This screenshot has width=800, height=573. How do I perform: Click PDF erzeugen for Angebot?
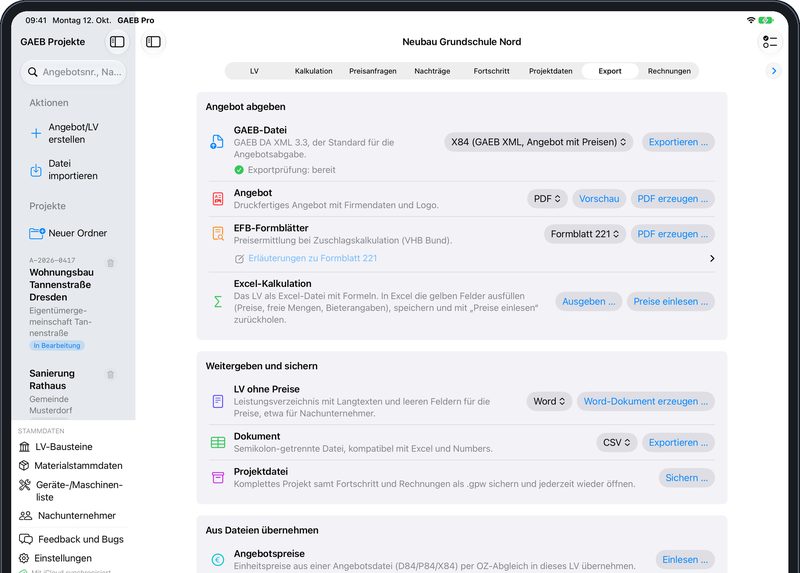pos(672,198)
